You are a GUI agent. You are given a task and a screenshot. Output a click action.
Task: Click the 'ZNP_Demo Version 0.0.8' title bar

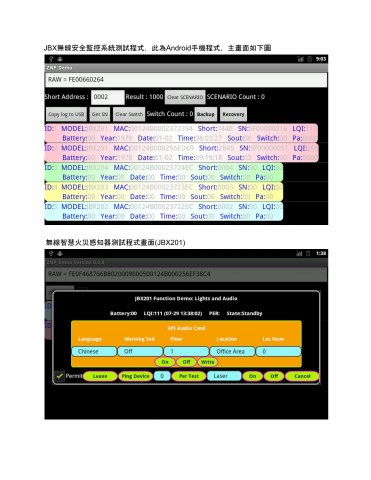pyautogui.click(x=75, y=262)
